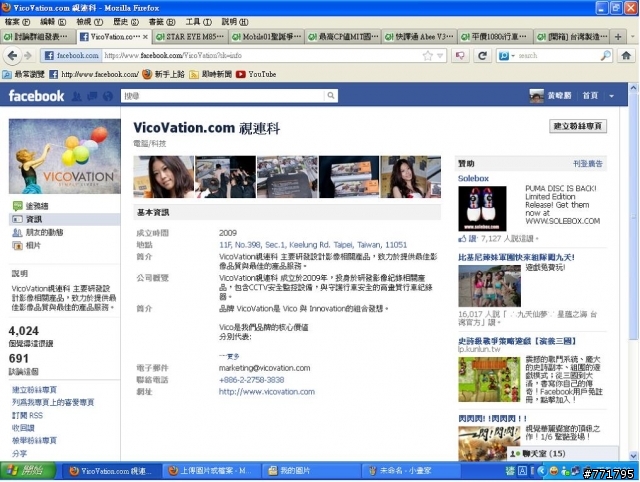
Task: Open the browser Home page icon
Action: pos(626,56)
